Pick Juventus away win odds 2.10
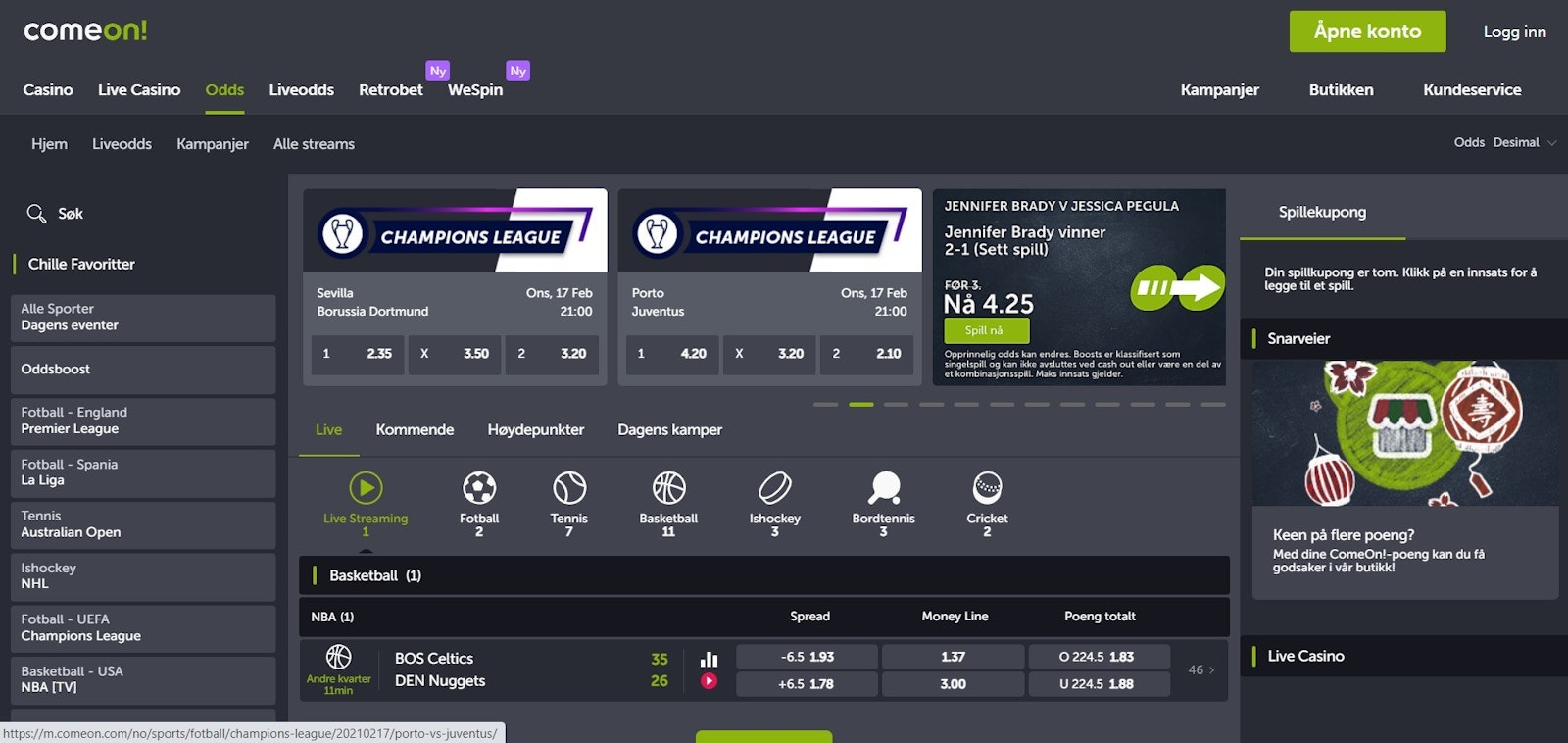 867,354
